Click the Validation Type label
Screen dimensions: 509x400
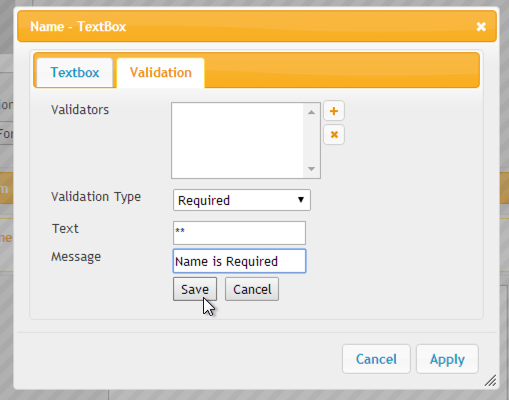96,197
